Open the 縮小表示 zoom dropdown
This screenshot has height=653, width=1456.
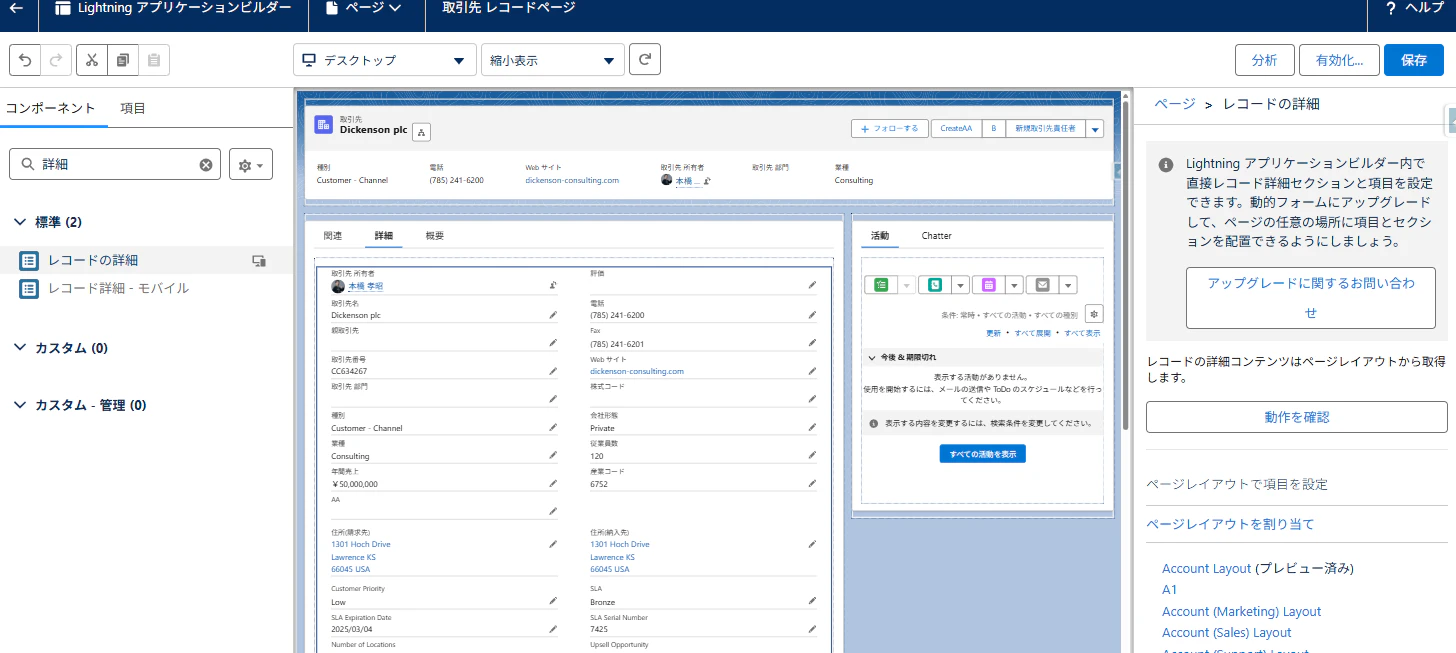point(552,60)
